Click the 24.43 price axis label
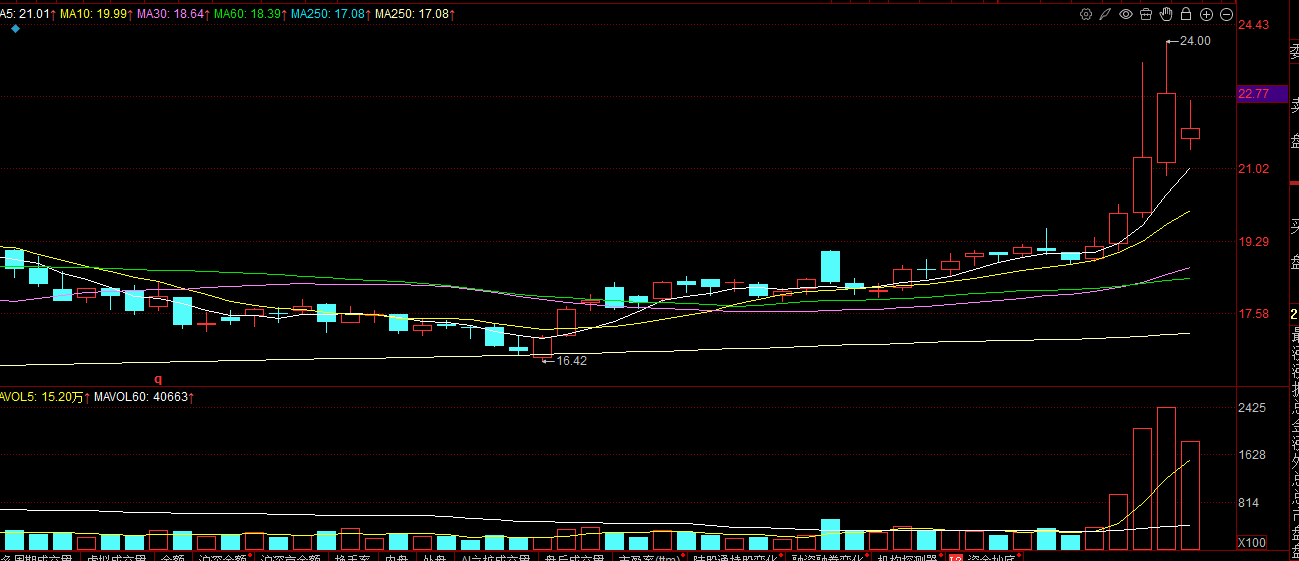This screenshot has height=561, width=1299. point(1253,25)
